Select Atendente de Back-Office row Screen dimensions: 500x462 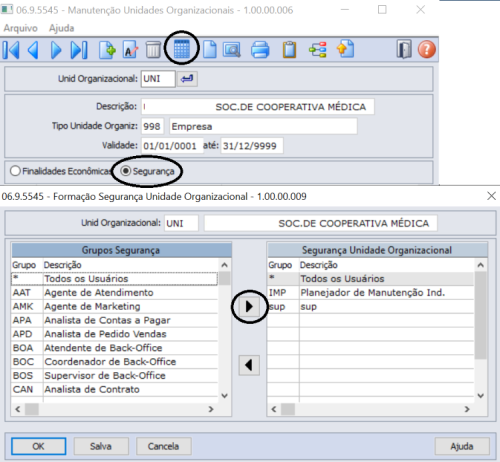(x=115, y=348)
